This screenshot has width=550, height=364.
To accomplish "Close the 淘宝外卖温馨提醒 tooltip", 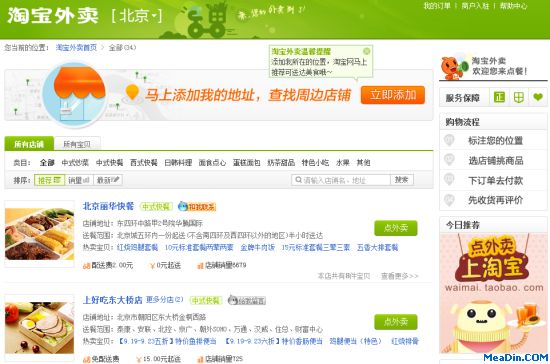I will pos(366,51).
